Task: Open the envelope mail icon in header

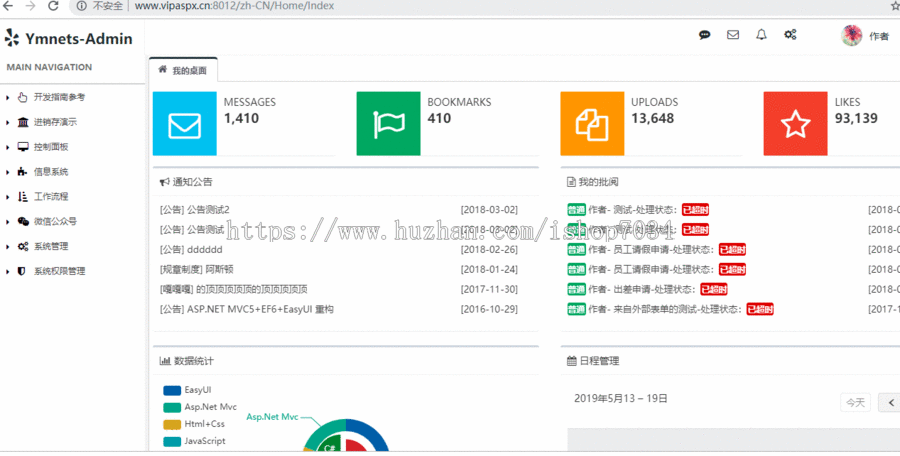Action: (733, 35)
